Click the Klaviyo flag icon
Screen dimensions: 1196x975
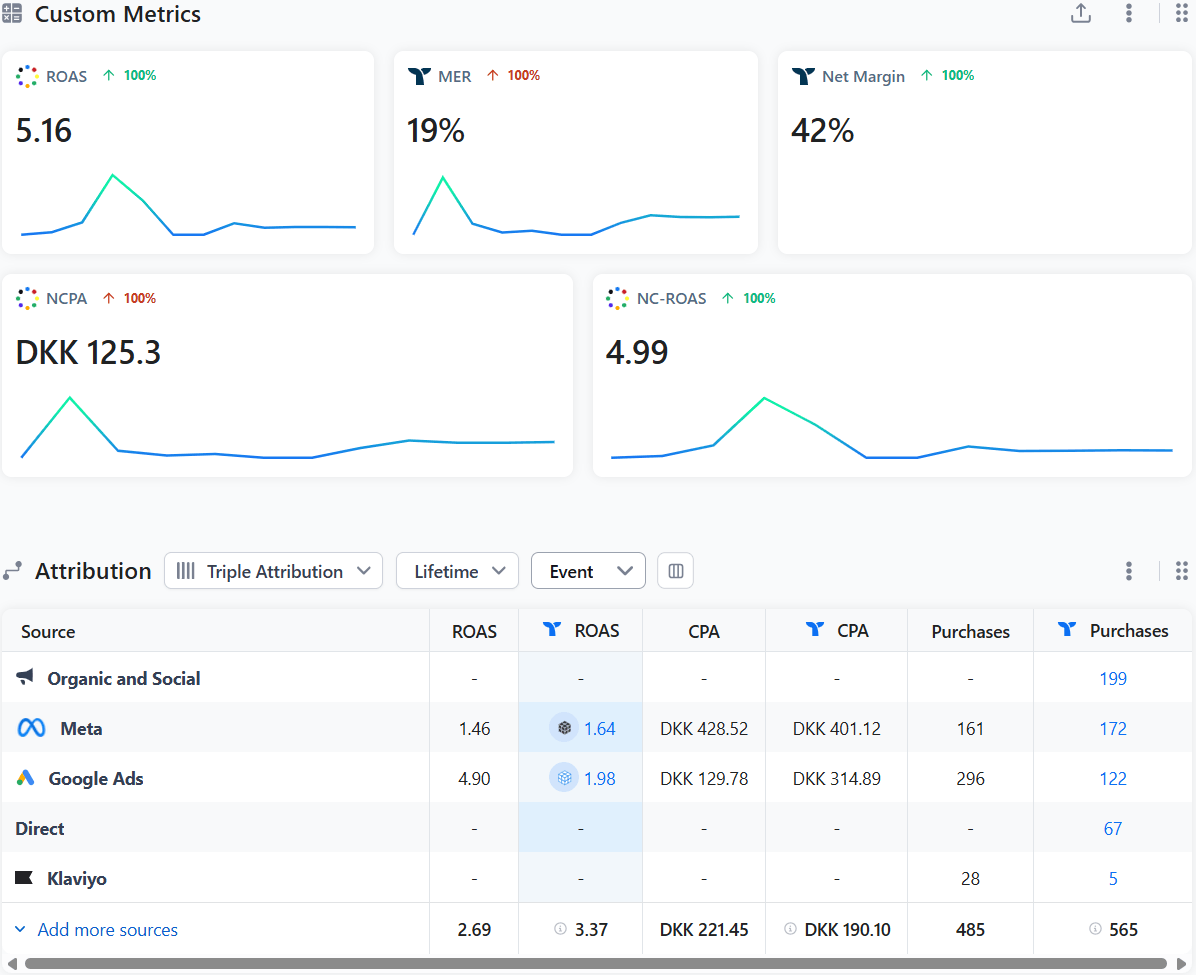(x=24, y=877)
